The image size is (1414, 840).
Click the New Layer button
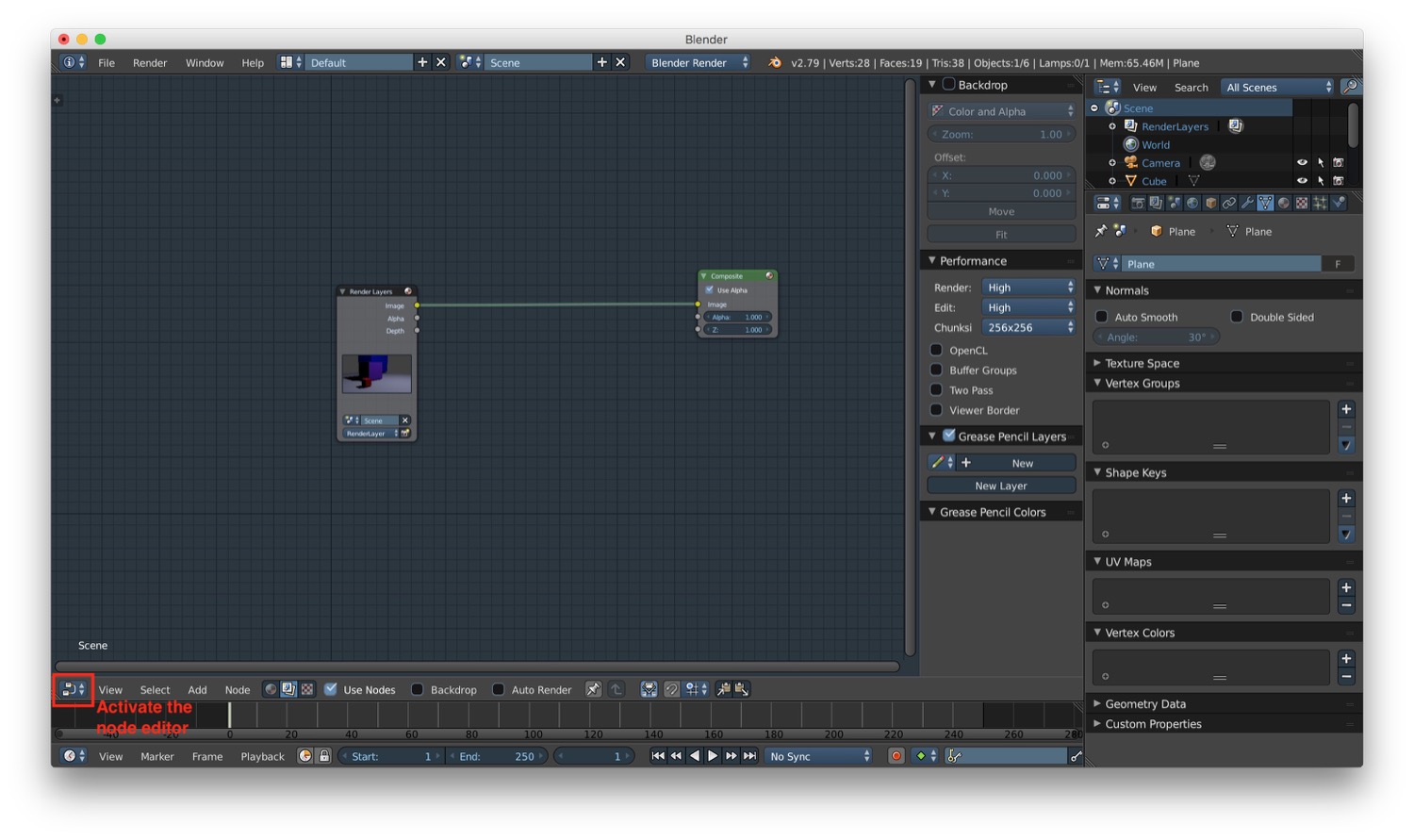pyautogui.click(x=1001, y=486)
